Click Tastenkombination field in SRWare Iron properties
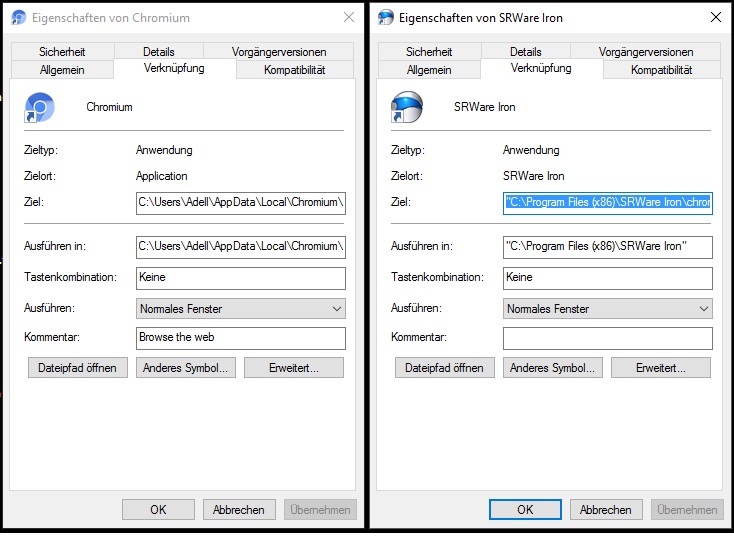 [608, 278]
